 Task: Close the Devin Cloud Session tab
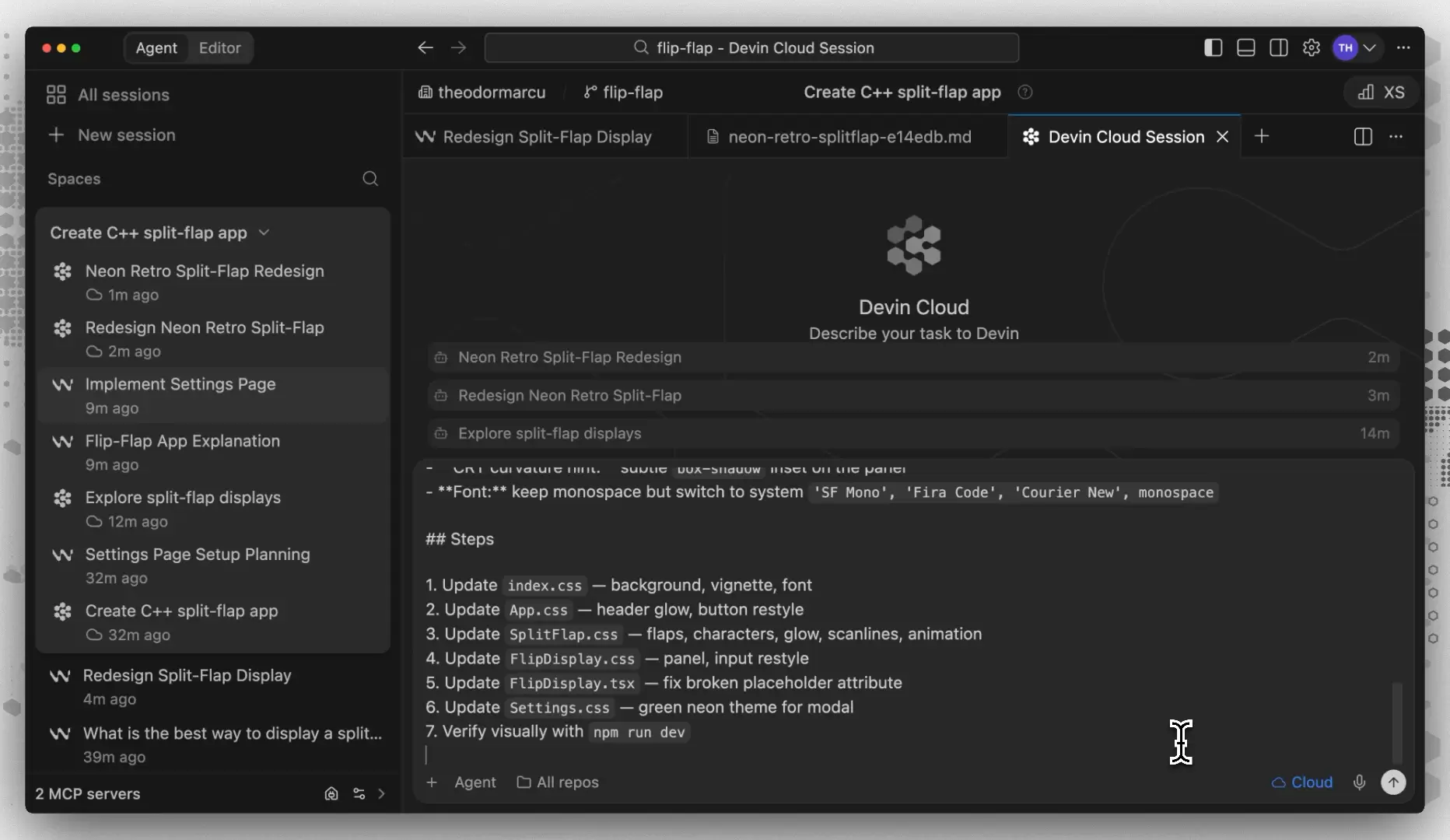point(1222,137)
